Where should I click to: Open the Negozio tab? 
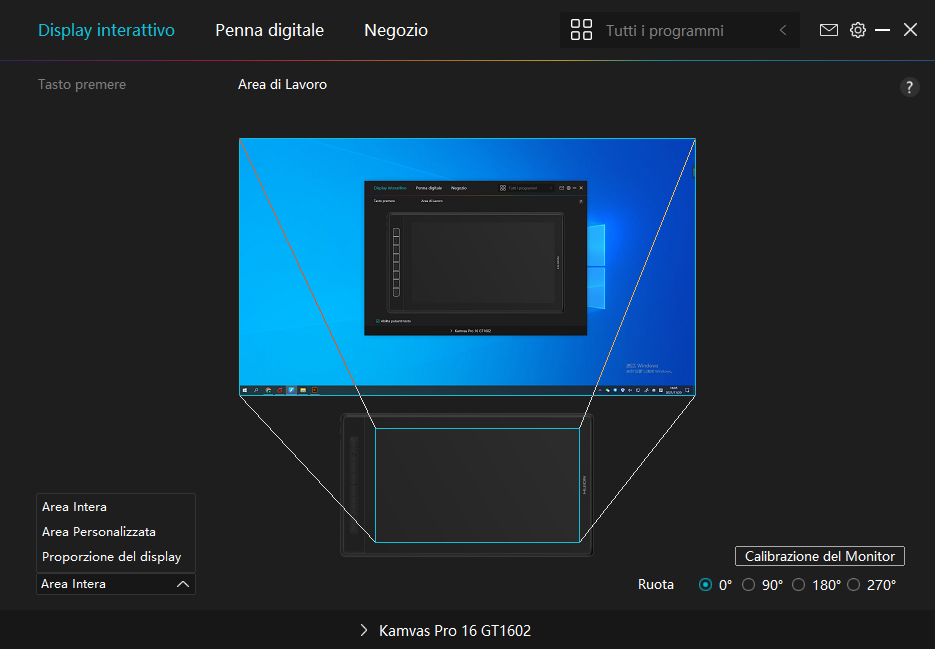point(395,30)
